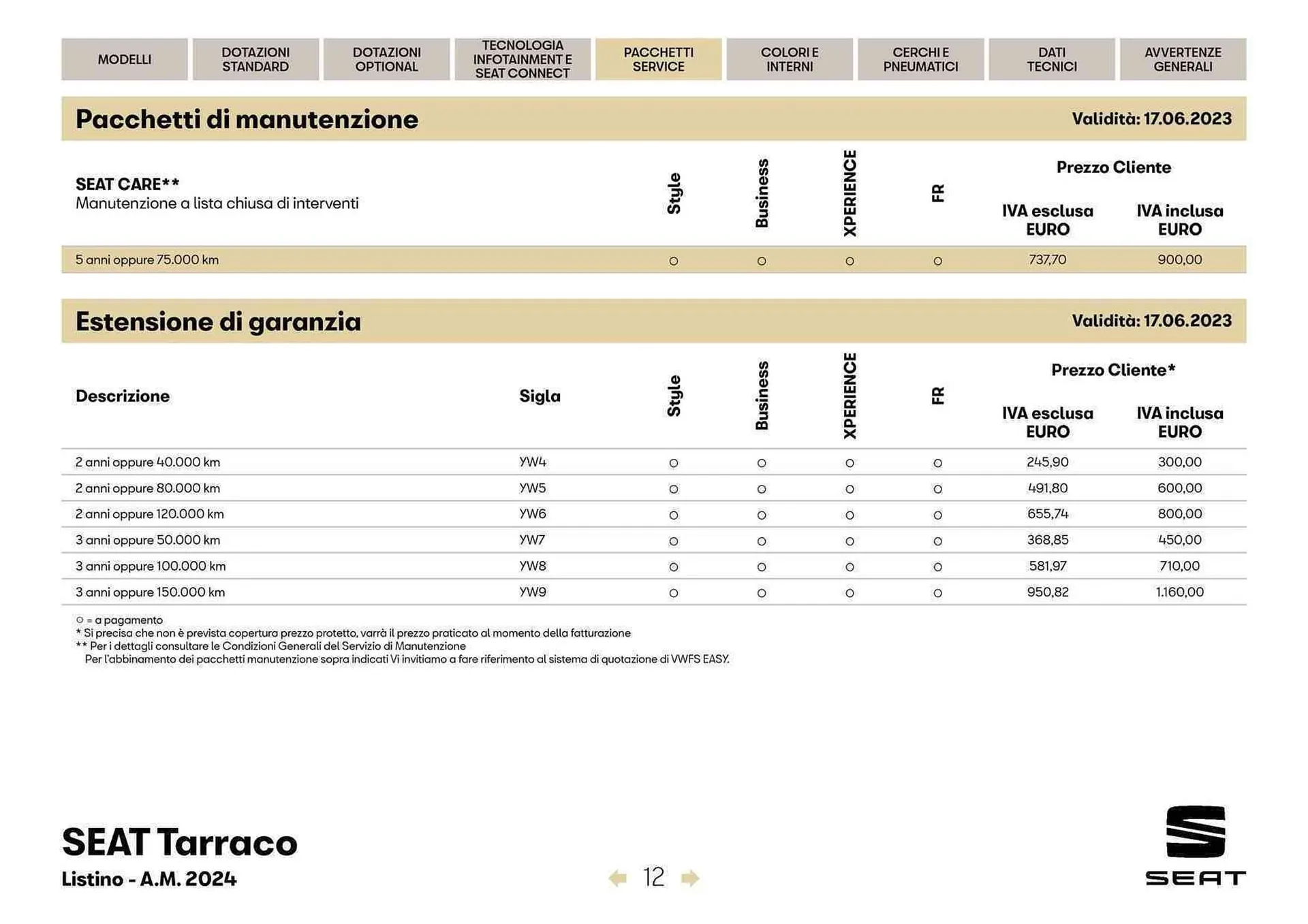Click price 710,00
This screenshot has width=1308, height=924.
pos(1179,566)
